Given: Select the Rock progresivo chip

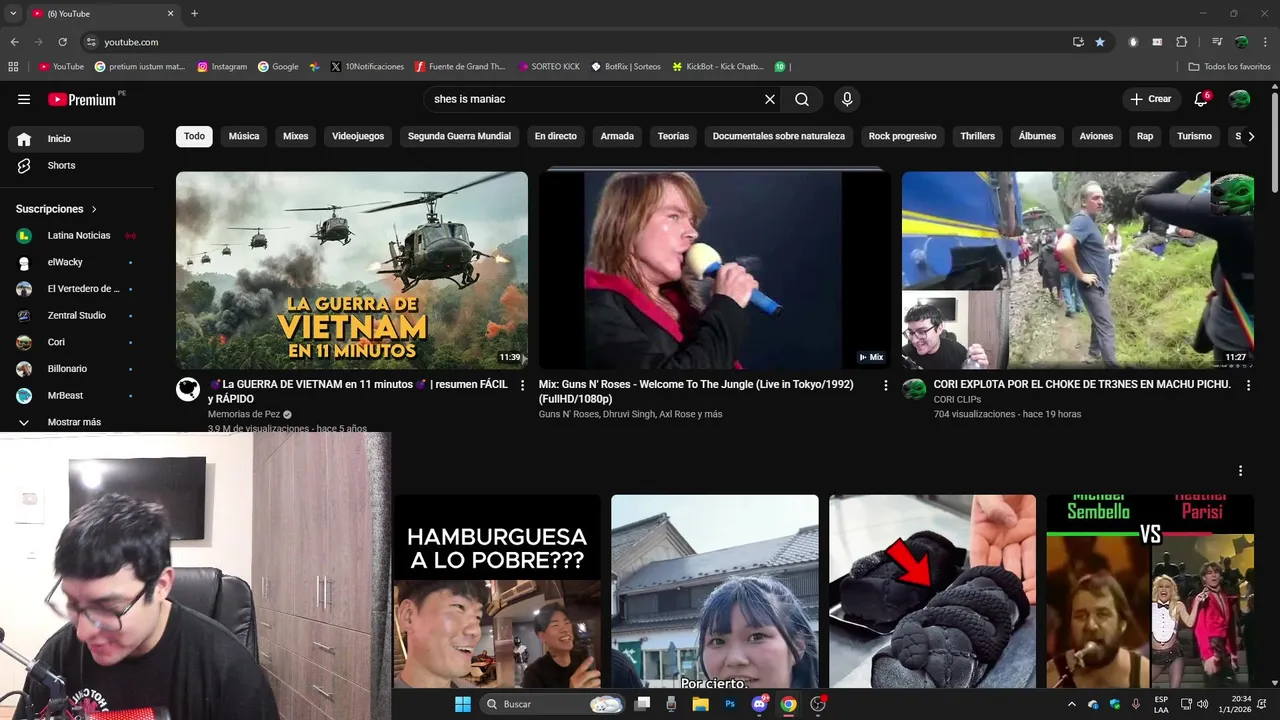Looking at the screenshot, I should [x=902, y=136].
